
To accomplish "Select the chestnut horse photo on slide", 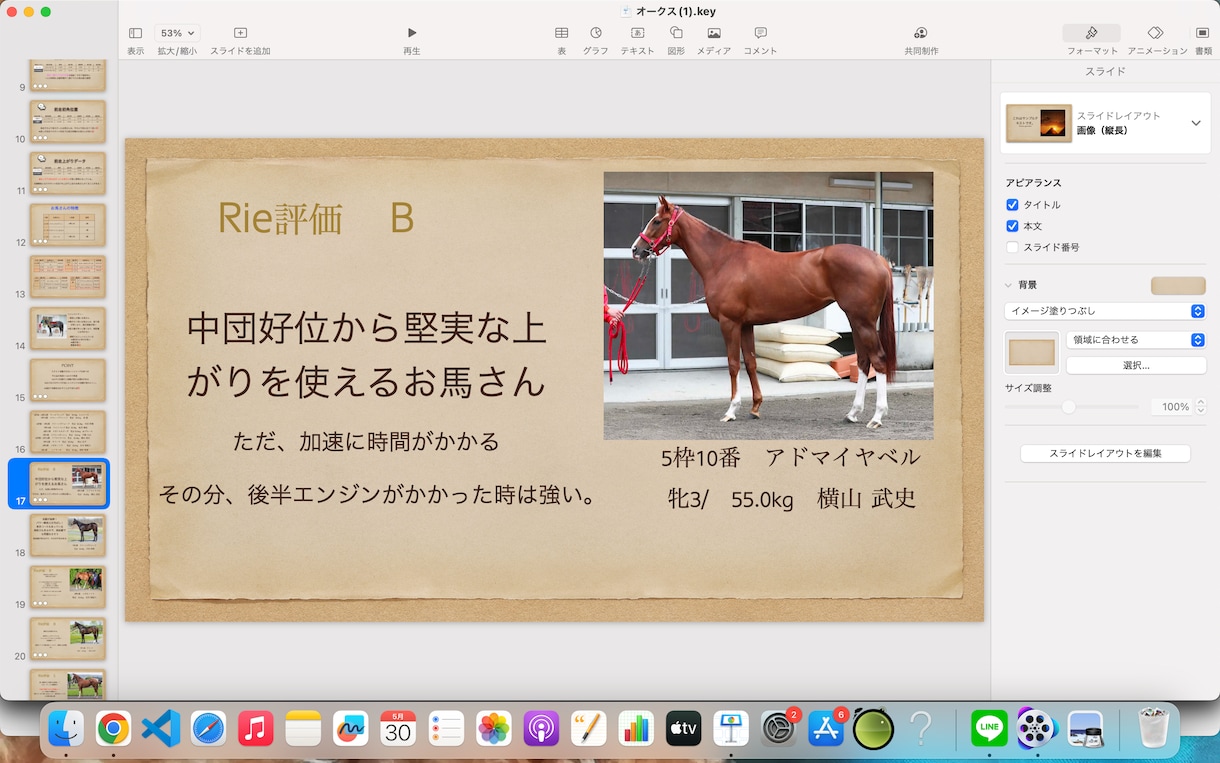I will click(768, 306).
